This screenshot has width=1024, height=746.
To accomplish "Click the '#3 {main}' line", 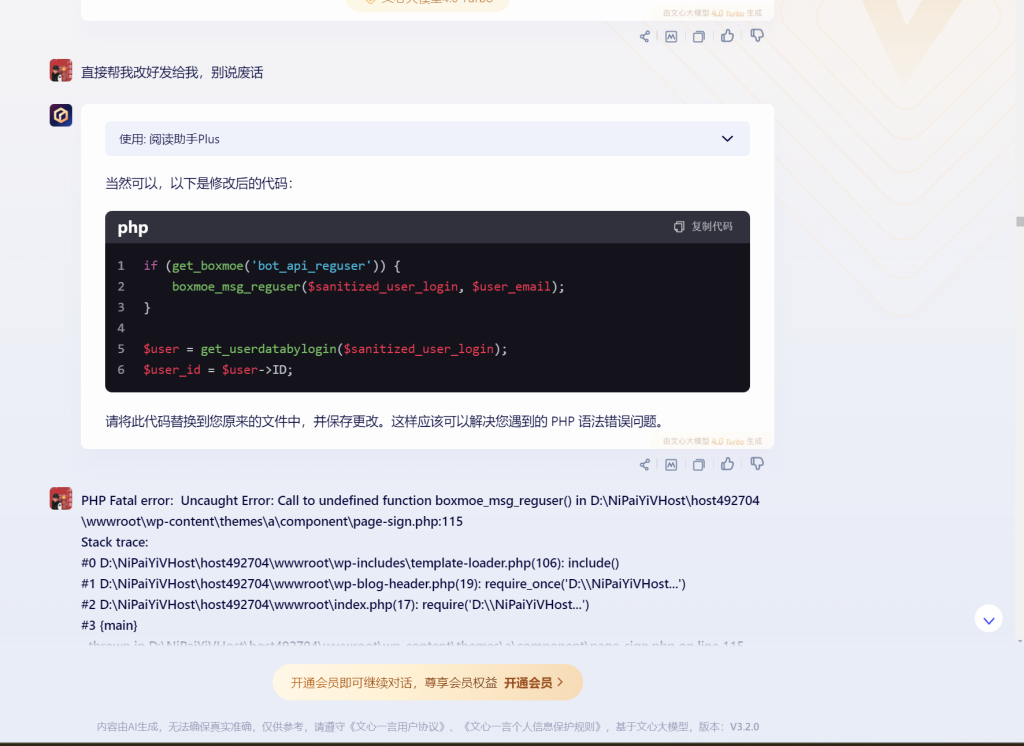I will (109, 626).
